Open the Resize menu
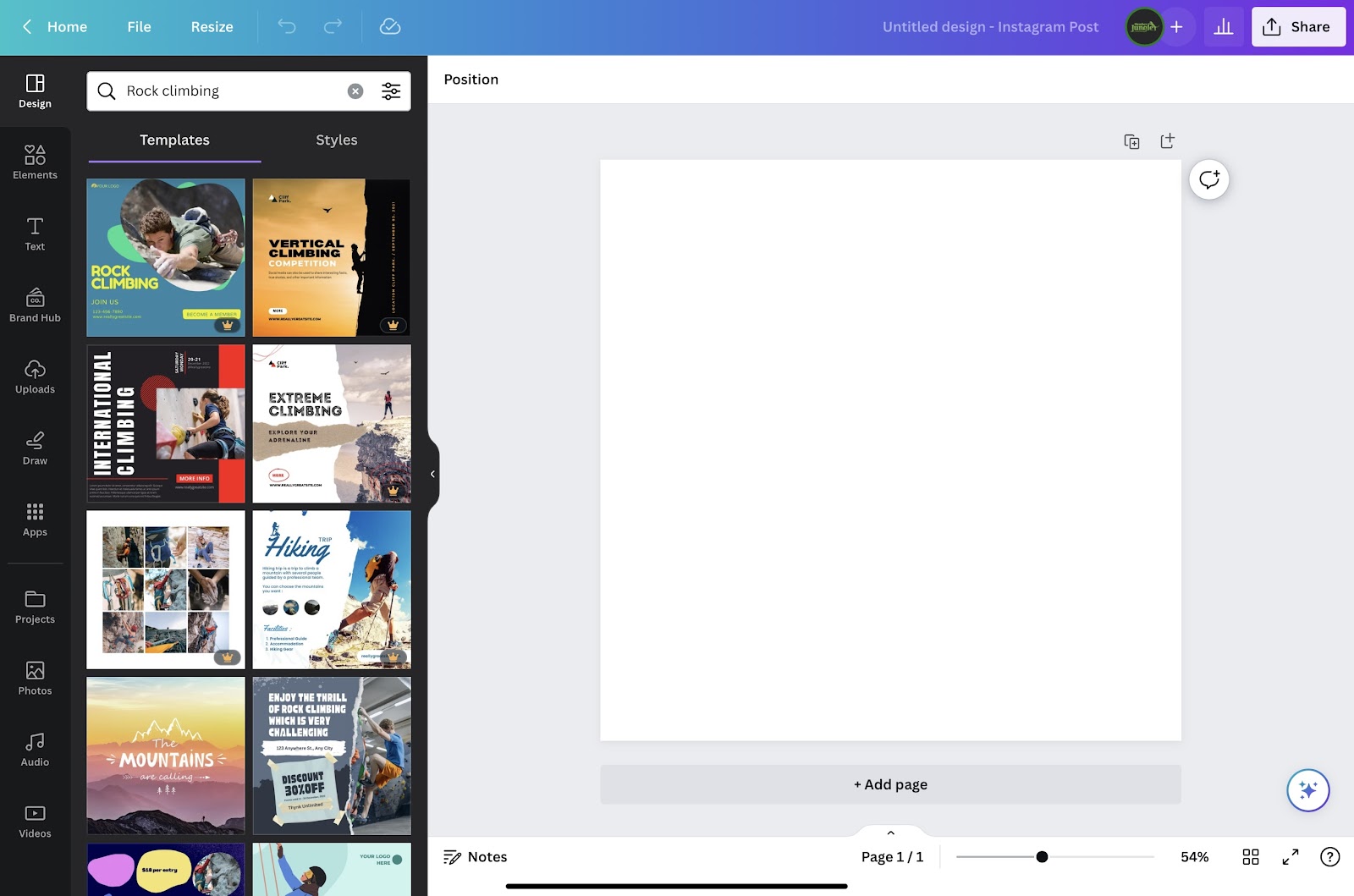Image resolution: width=1354 pixels, height=896 pixels. coord(212,27)
